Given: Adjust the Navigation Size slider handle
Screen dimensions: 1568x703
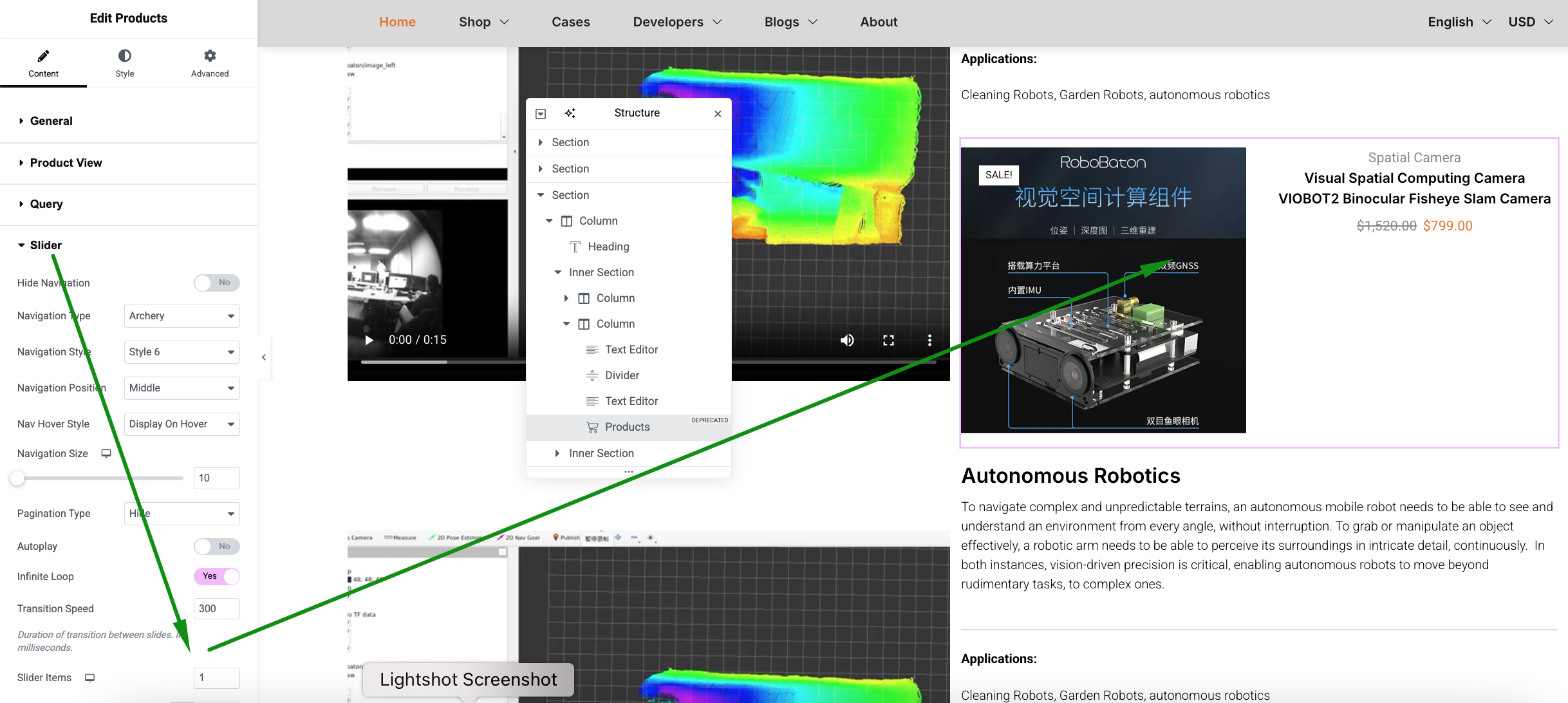Looking at the screenshot, I should [x=17, y=478].
